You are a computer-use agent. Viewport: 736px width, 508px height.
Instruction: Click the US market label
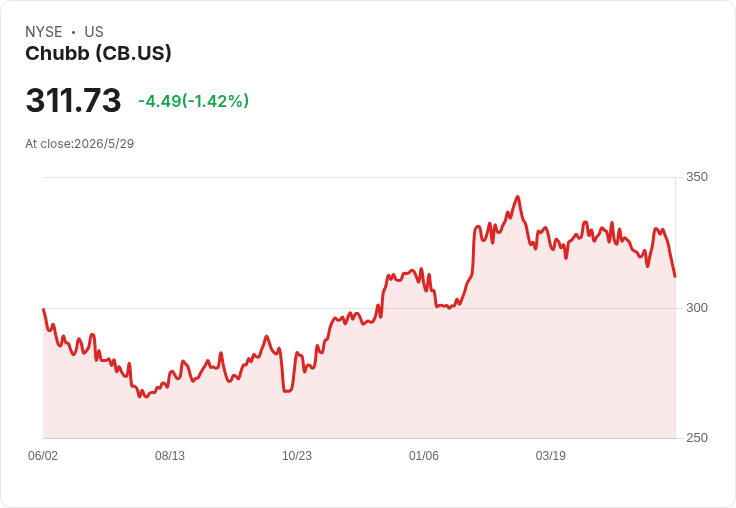pyautogui.click(x=94, y=32)
